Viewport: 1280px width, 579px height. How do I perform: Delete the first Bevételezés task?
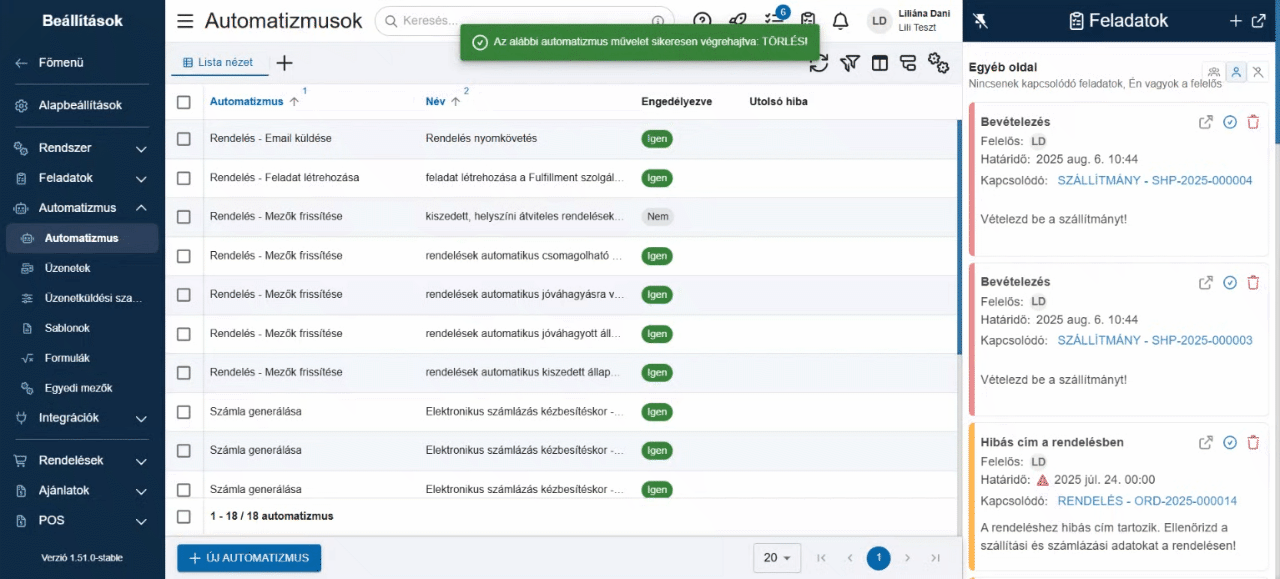(x=1253, y=122)
